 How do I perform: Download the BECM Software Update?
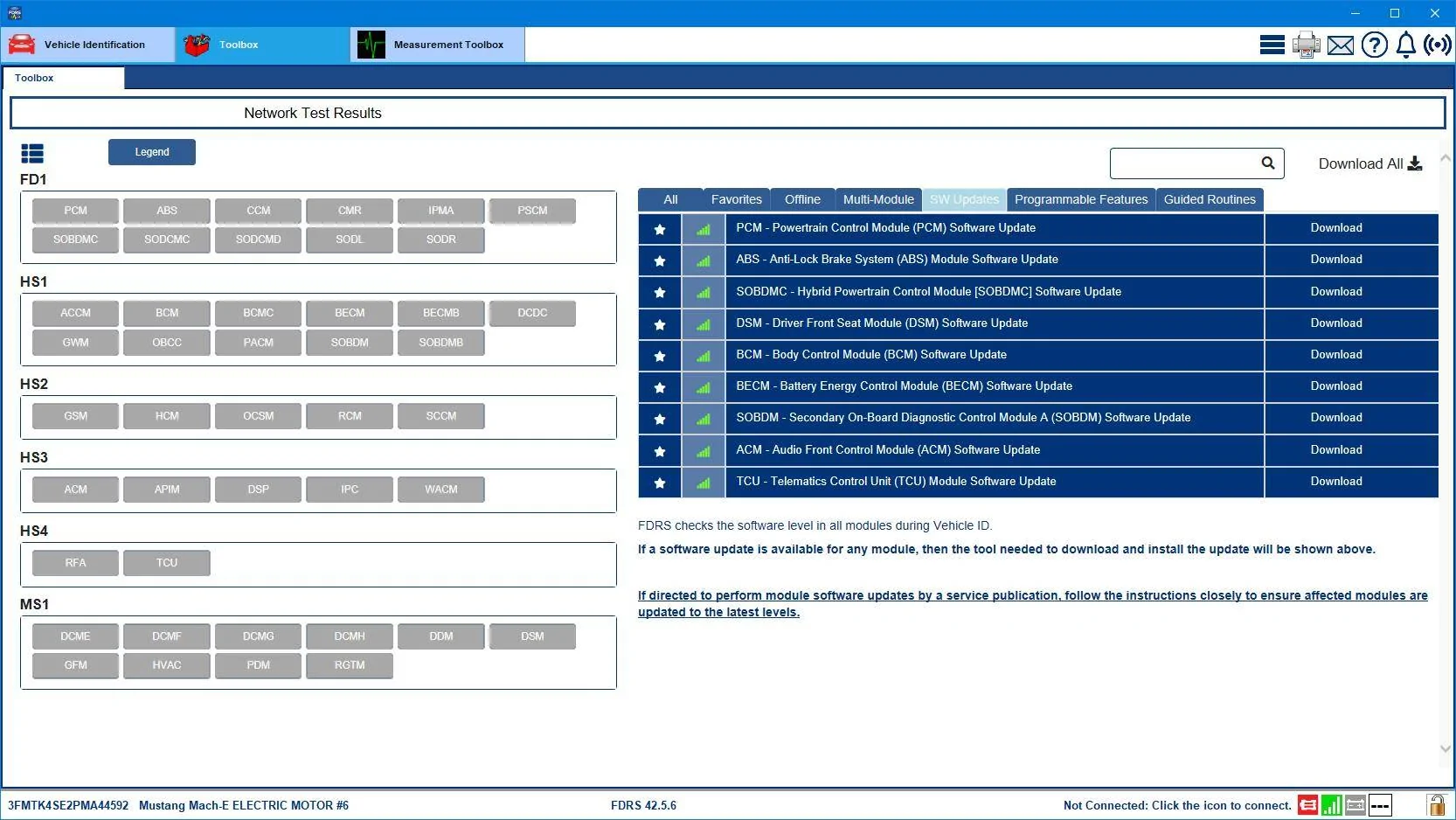(x=1336, y=386)
